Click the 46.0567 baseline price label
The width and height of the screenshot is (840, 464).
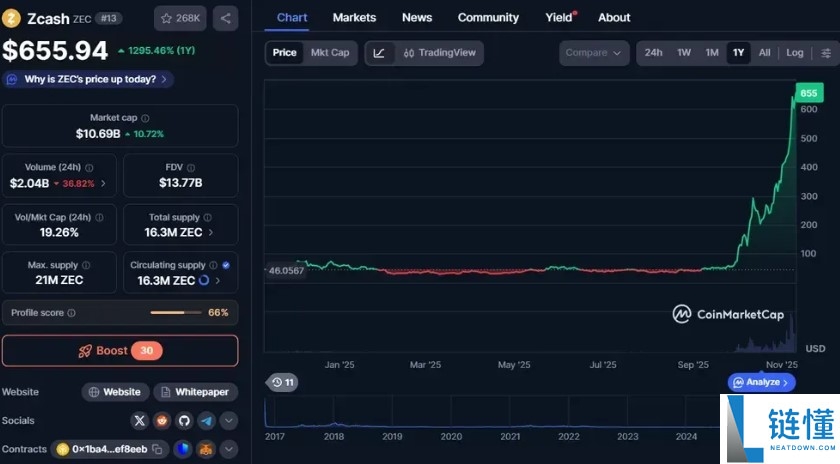pyautogui.click(x=287, y=271)
